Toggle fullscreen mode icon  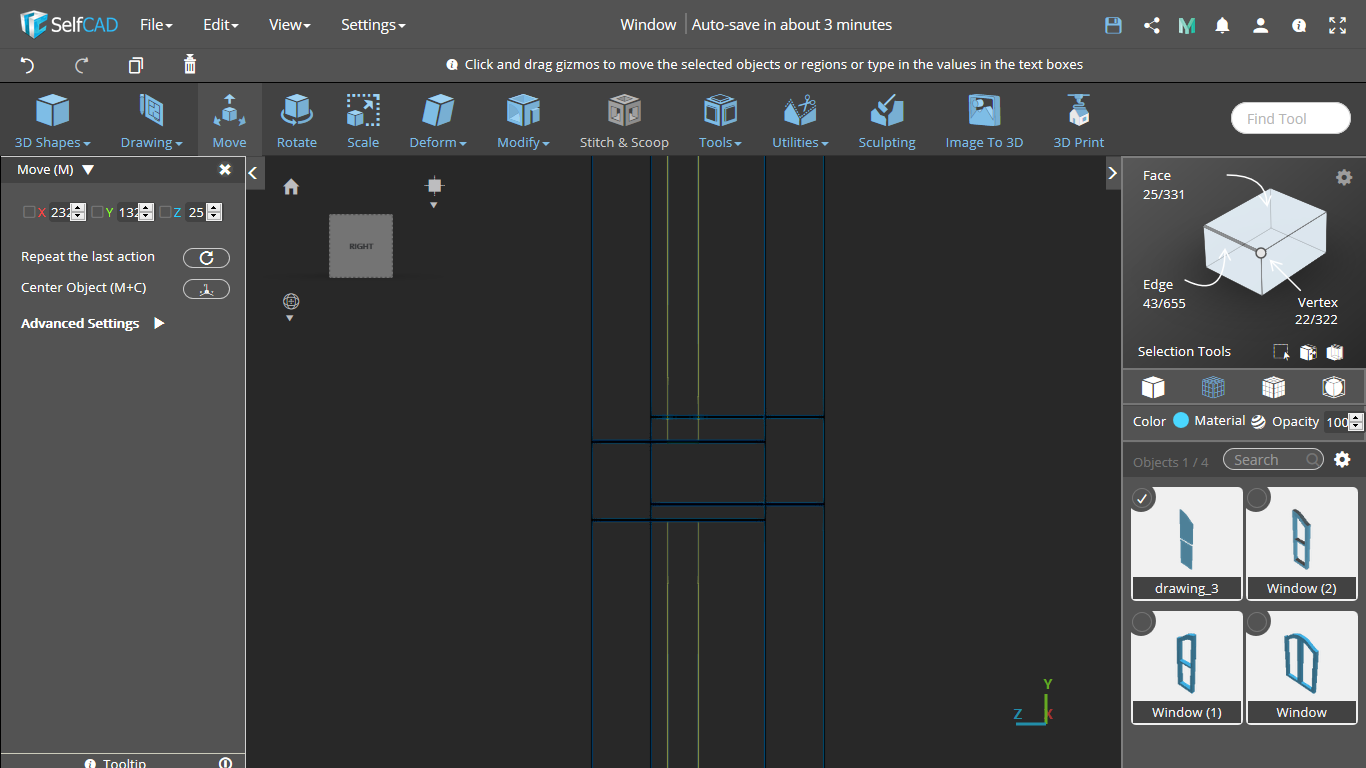click(x=1338, y=26)
